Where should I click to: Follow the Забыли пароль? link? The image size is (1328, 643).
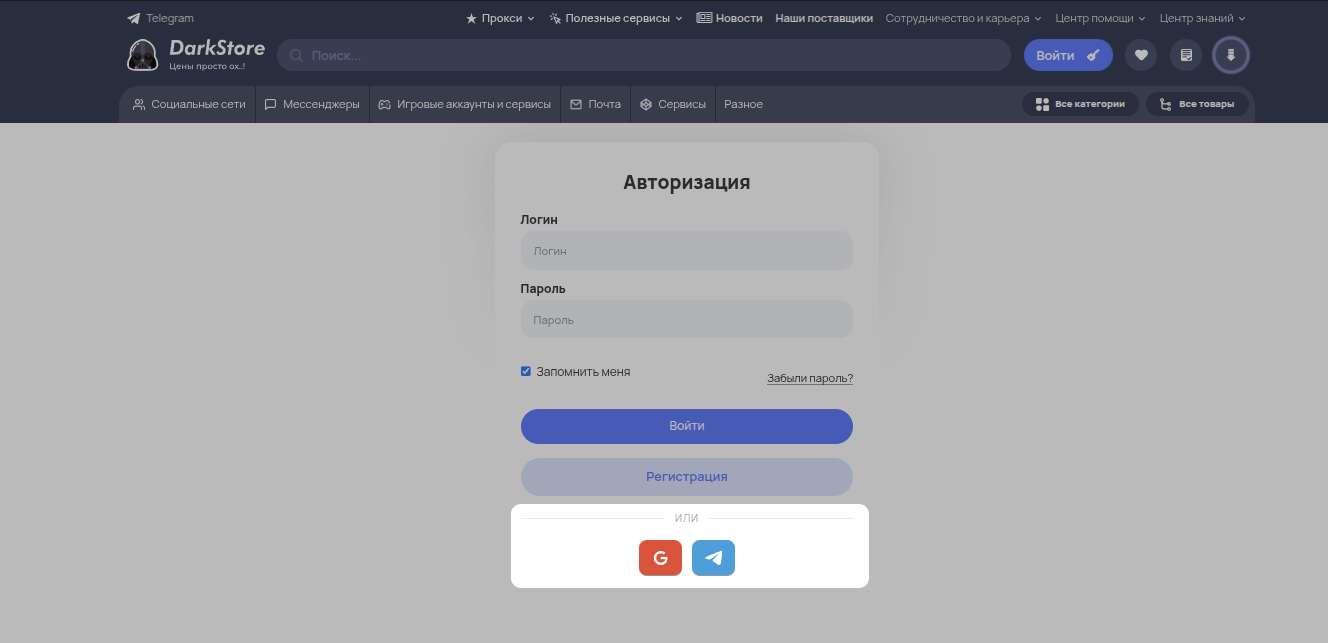809,378
